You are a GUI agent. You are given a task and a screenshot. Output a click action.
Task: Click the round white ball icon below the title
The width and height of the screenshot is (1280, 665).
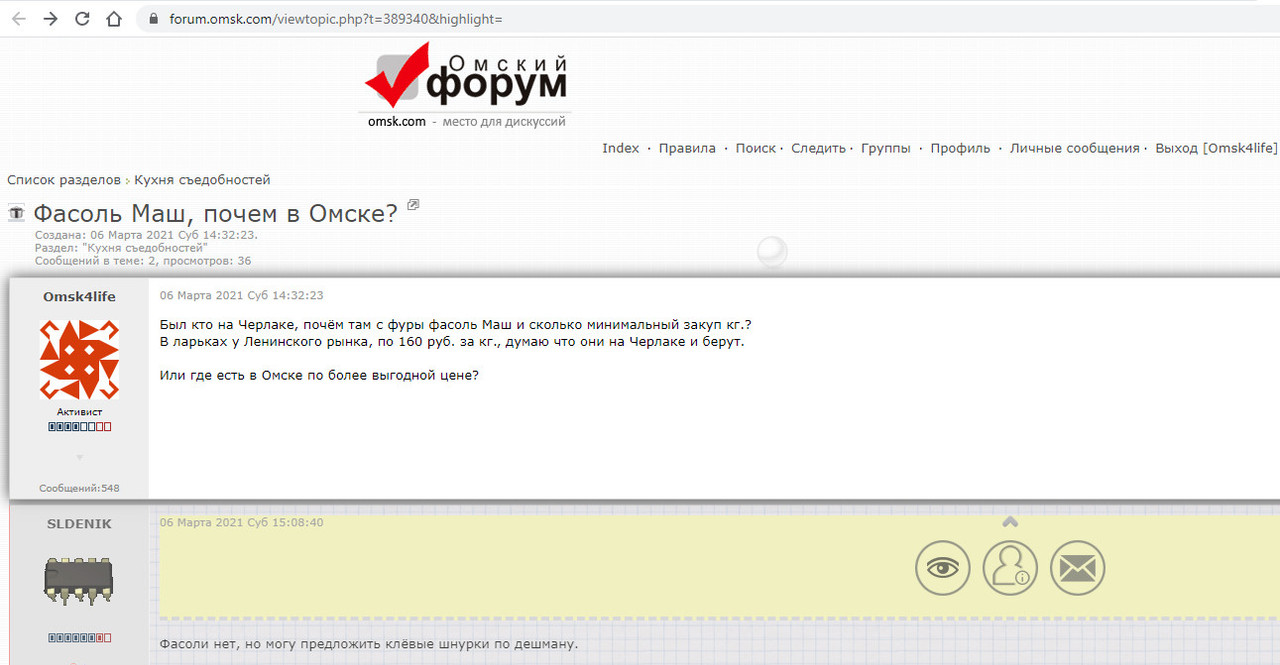[772, 252]
